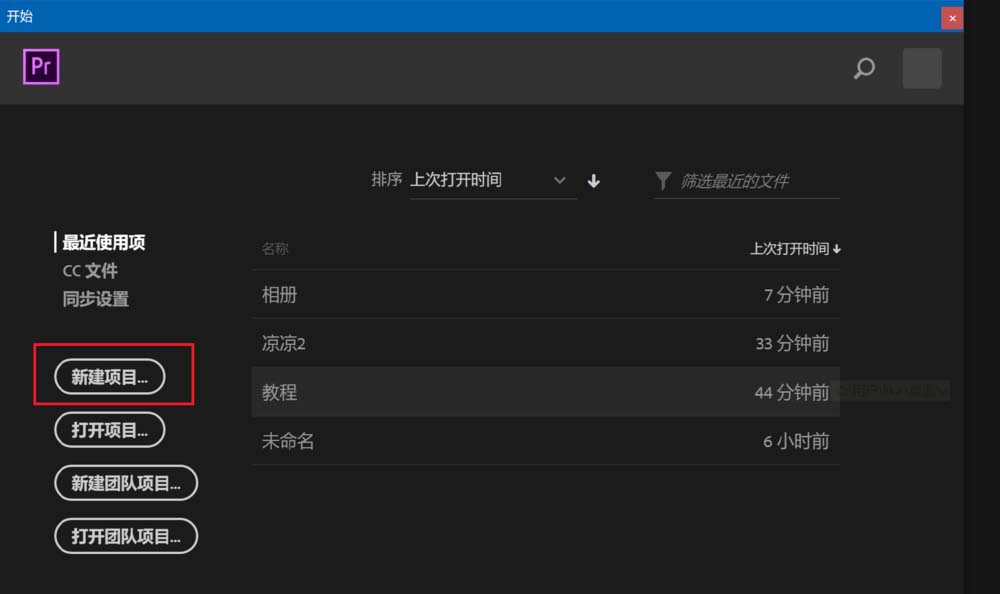Open the recent project 教程
This screenshot has width=1000, height=594.
[545, 392]
